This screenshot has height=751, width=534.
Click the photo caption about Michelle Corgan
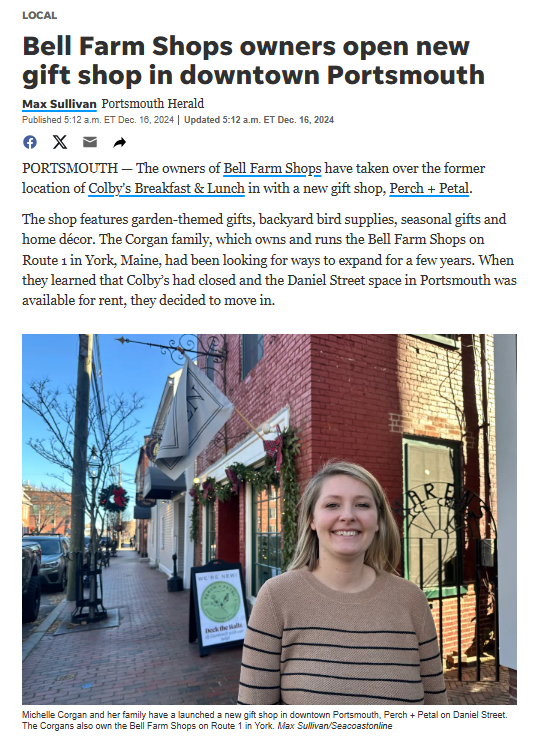click(264, 720)
